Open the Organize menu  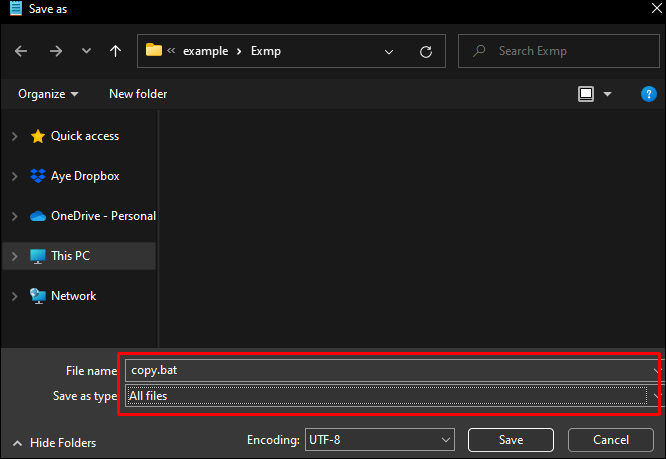pyautogui.click(x=48, y=94)
